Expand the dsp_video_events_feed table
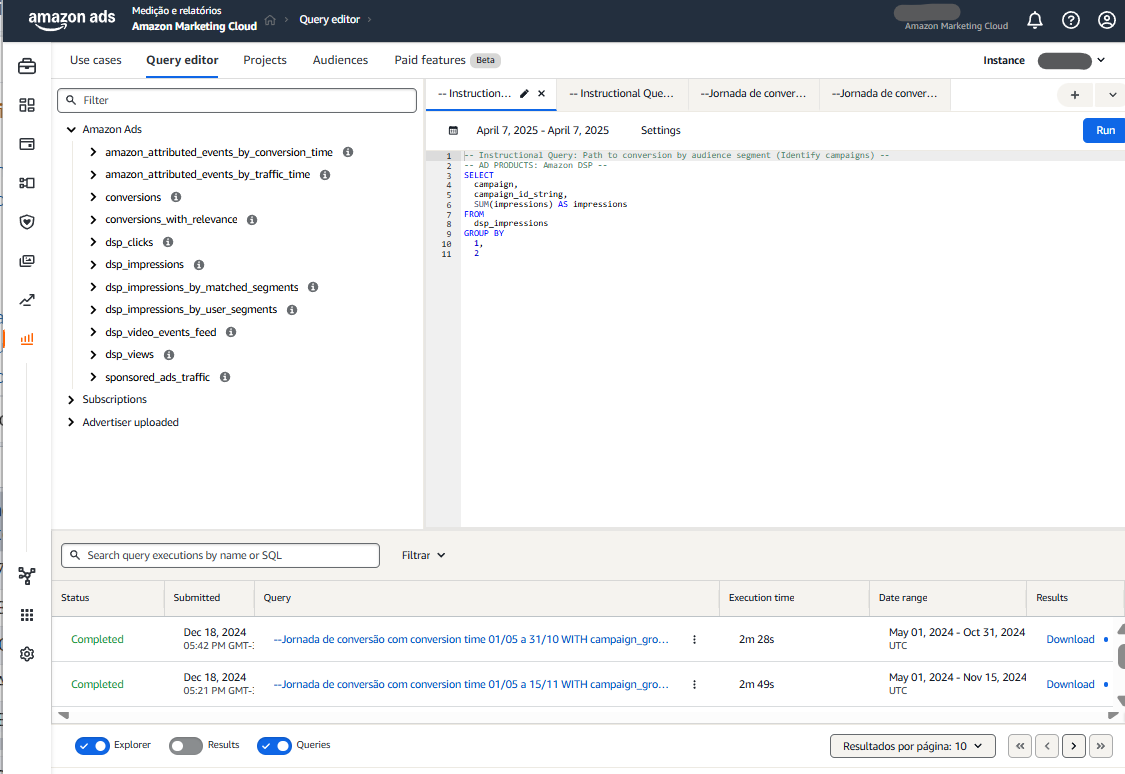 coord(93,332)
